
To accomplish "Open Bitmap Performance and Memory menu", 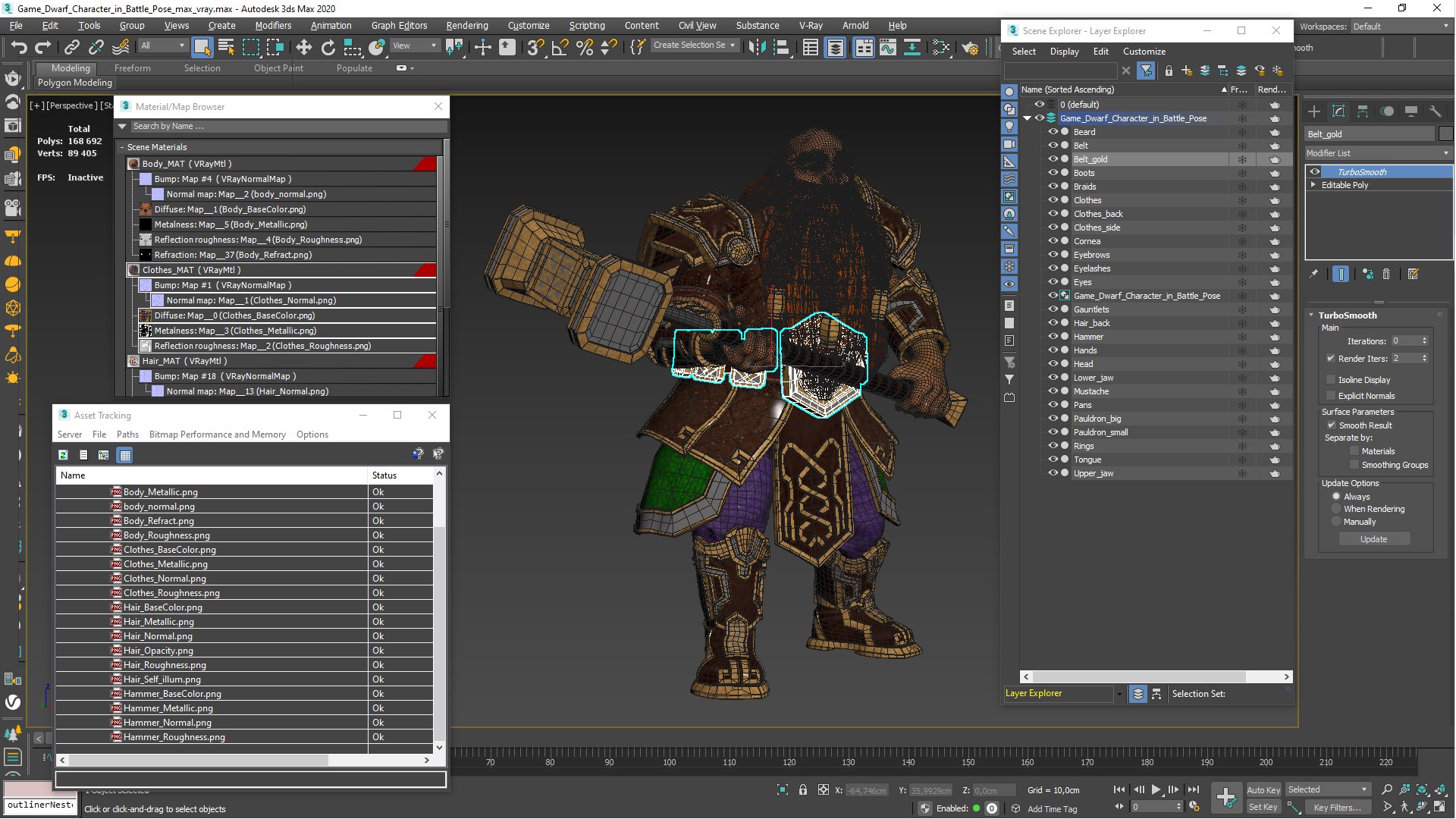I will [218, 435].
